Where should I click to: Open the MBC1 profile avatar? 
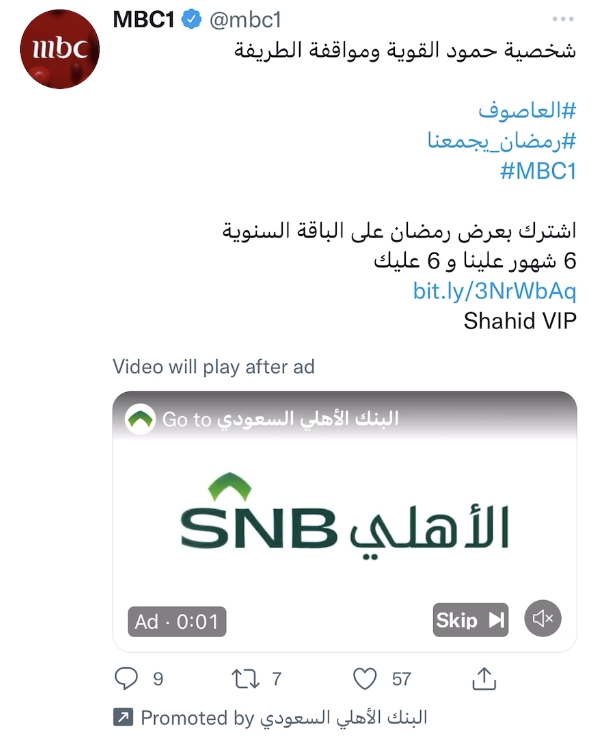[60, 49]
